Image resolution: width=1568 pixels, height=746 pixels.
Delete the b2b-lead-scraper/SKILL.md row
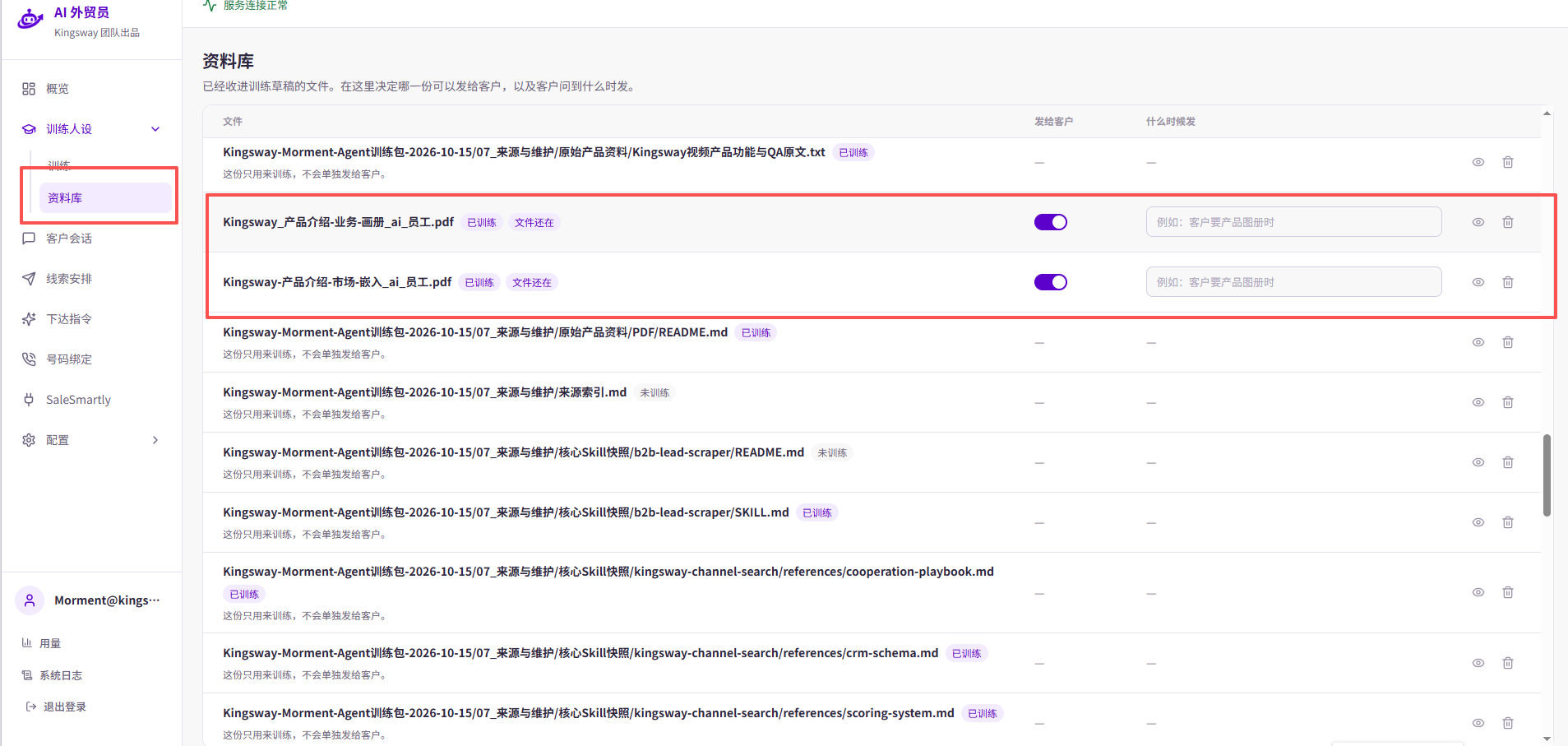coord(1507,522)
